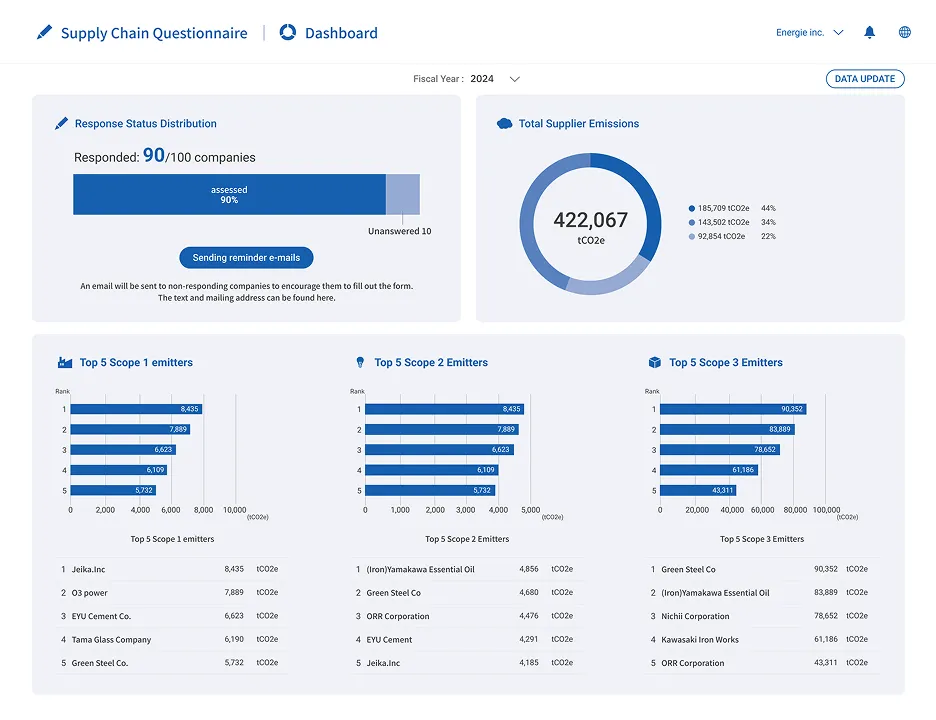
Task: Click the pencil icon next to Response Status Distribution
Action: [x=62, y=124]
